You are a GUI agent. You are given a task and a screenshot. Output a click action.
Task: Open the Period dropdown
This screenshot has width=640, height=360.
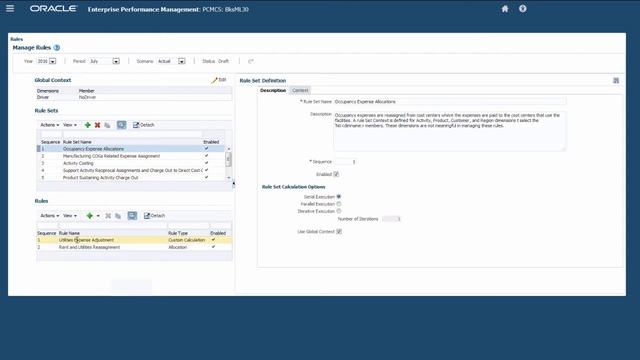tap(116, 61)
